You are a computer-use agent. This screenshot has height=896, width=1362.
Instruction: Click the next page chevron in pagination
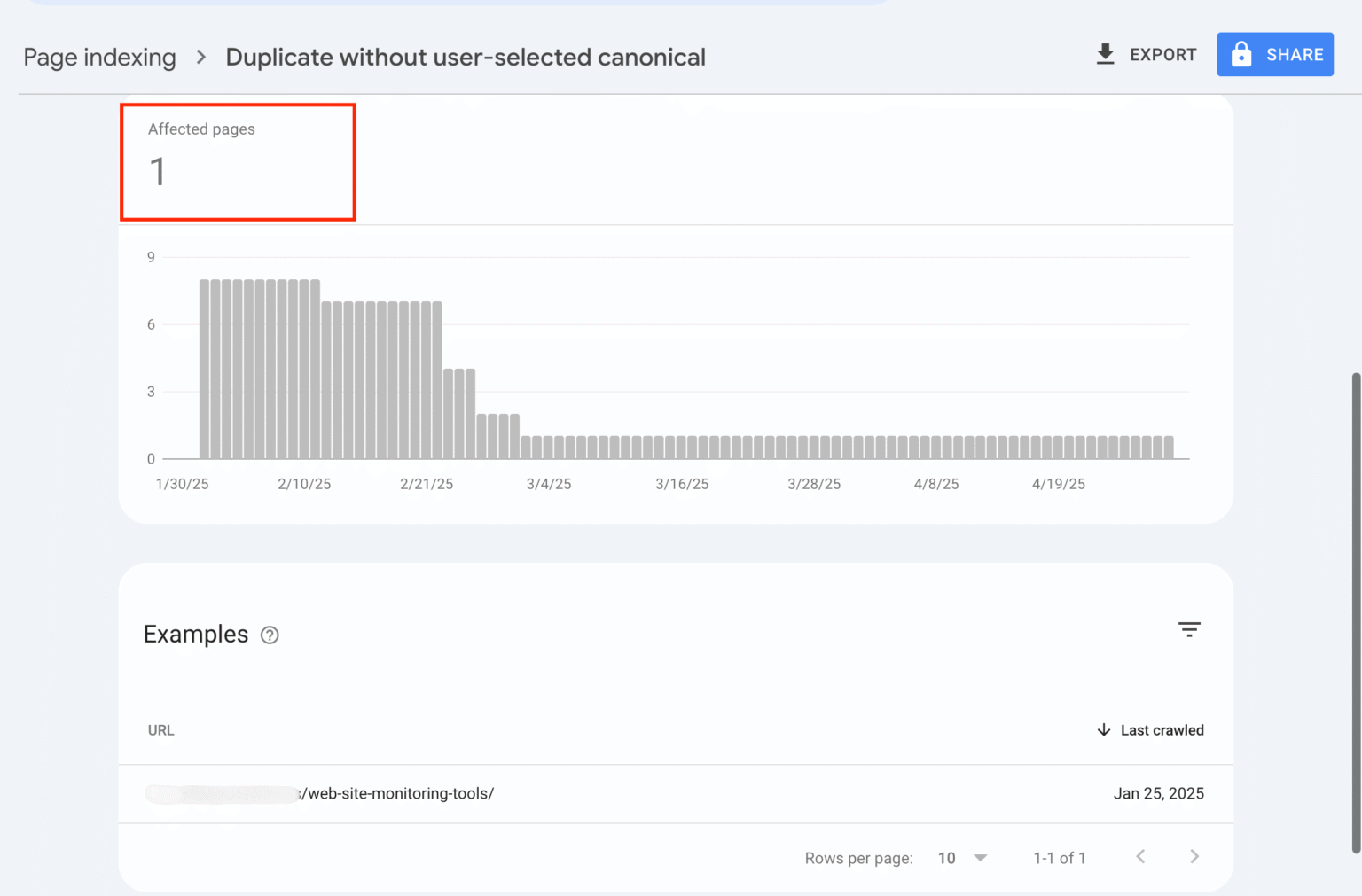click(1194, 857)
